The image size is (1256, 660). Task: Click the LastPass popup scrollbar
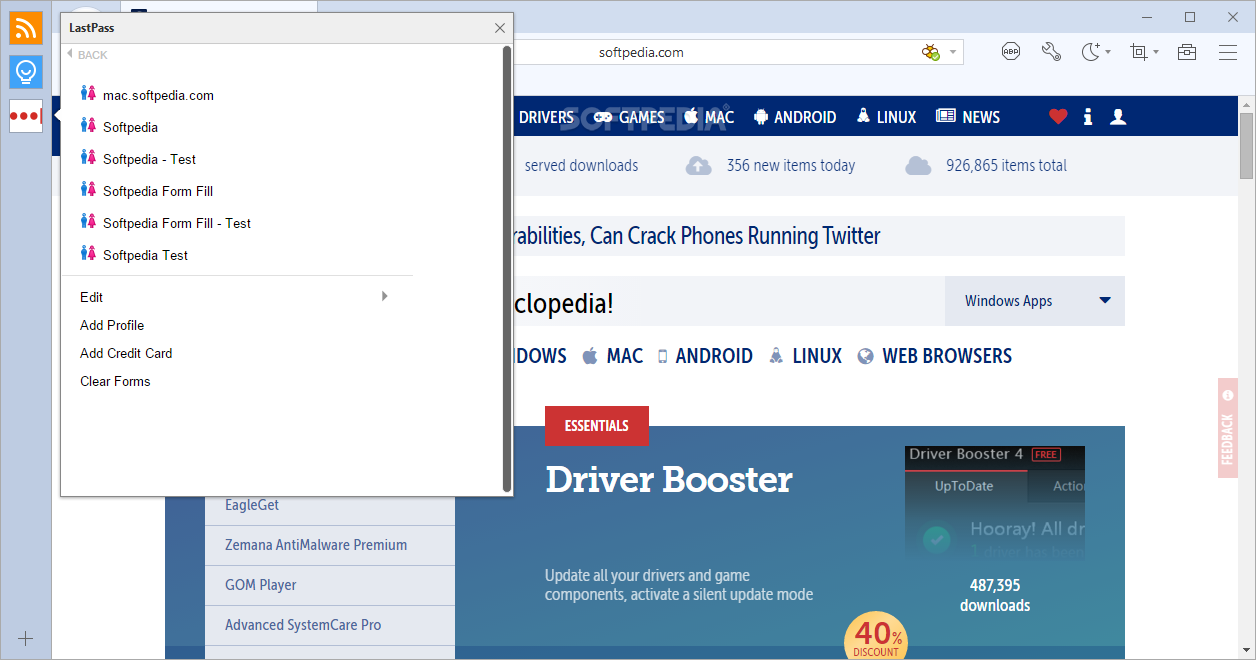coord(507,268)
